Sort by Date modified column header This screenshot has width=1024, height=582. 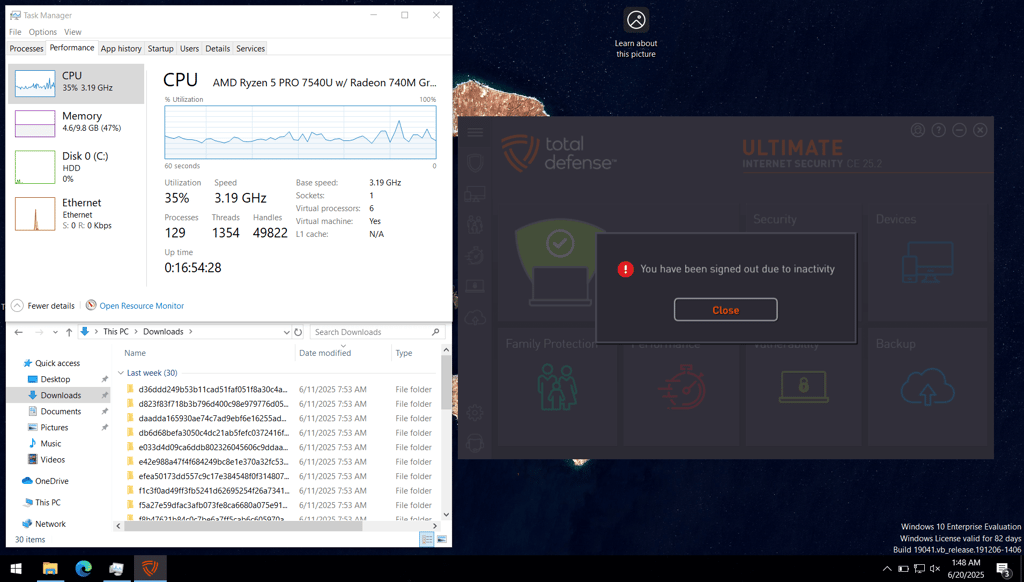point(325,353)
